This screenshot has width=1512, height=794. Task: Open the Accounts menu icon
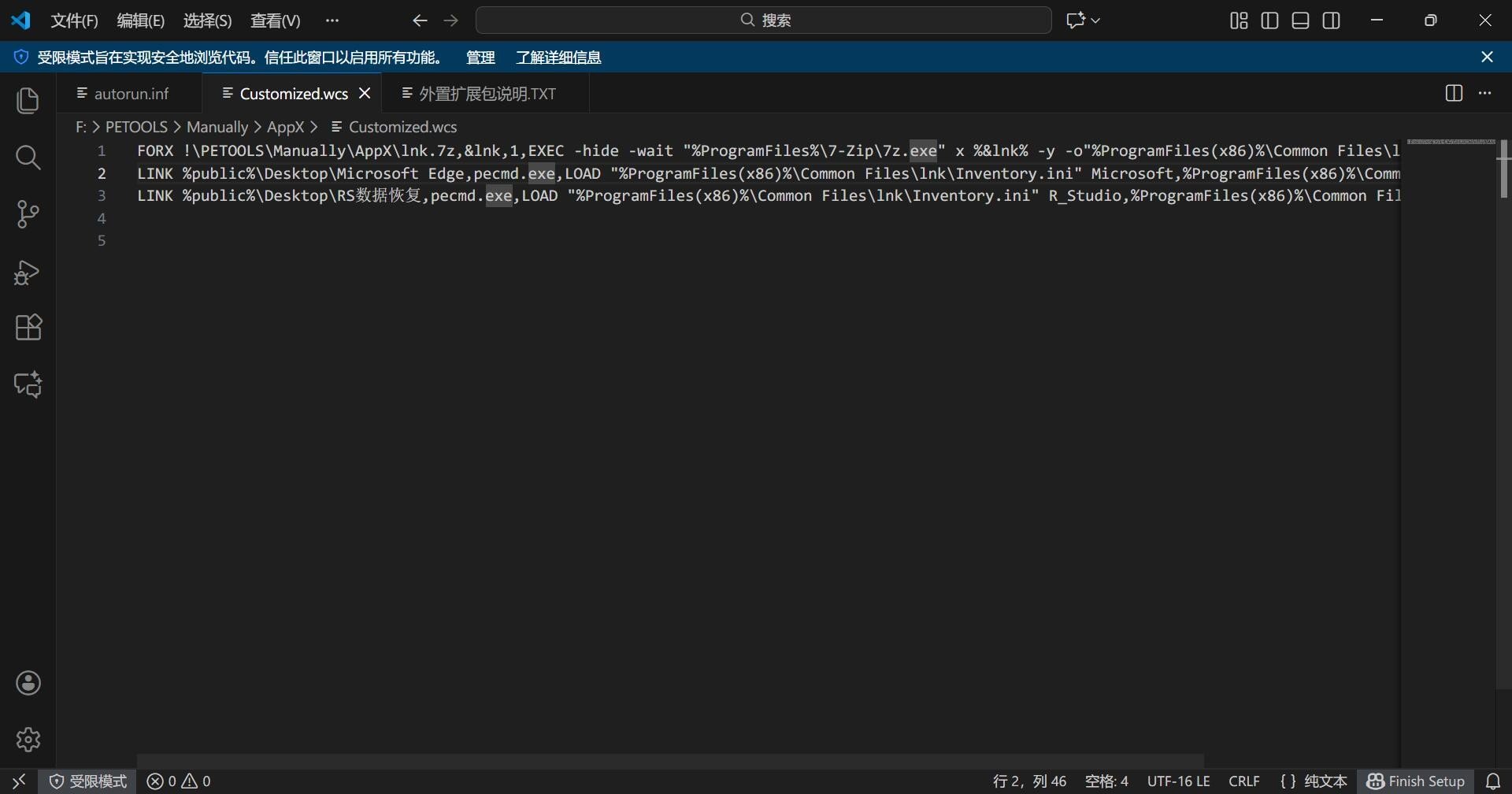pyautogui.click(x=28, y=683)
